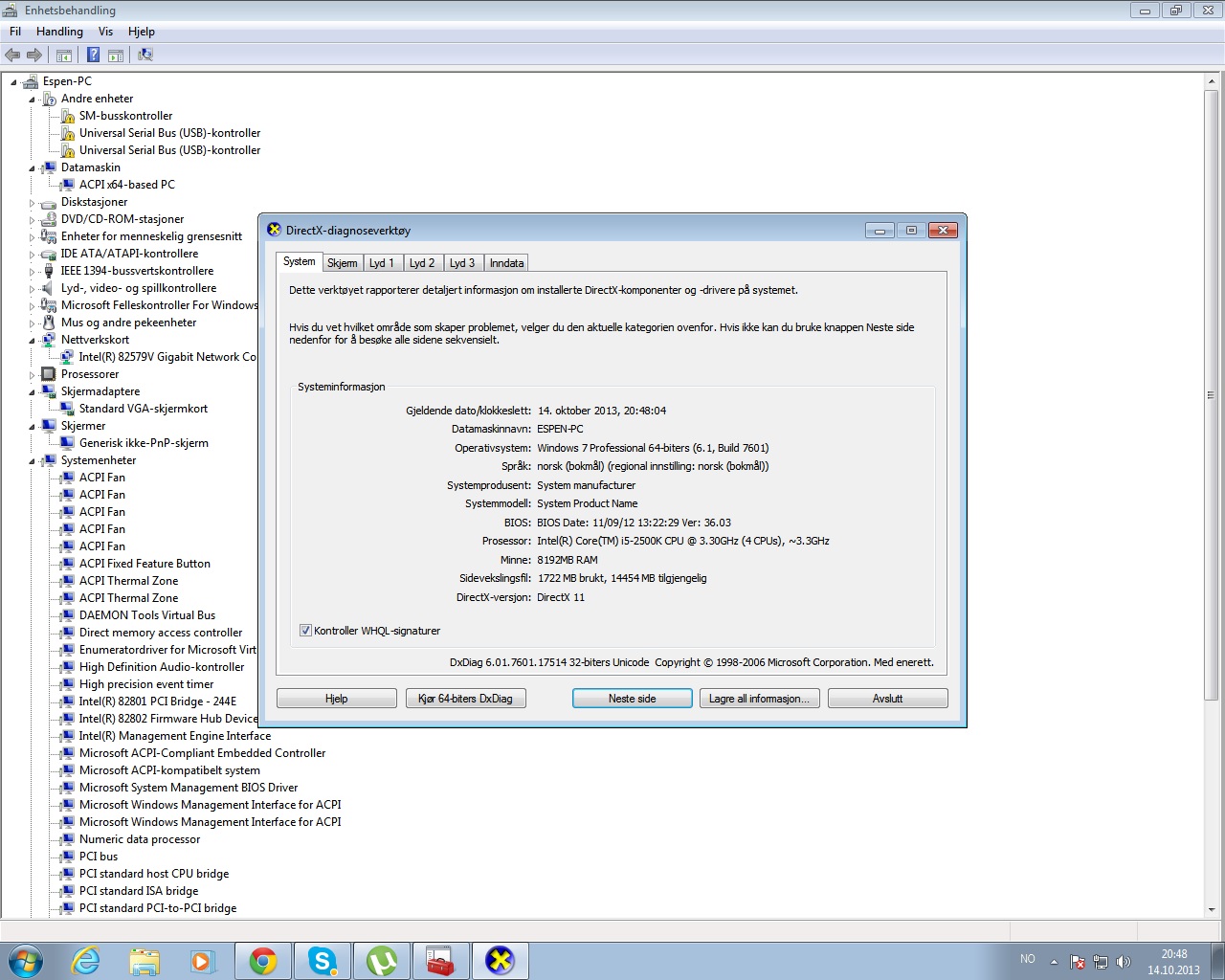Open Windows Explorer folder taskbar icon
This screenshot has height=980, width=1225.
[x=145, y=961]
